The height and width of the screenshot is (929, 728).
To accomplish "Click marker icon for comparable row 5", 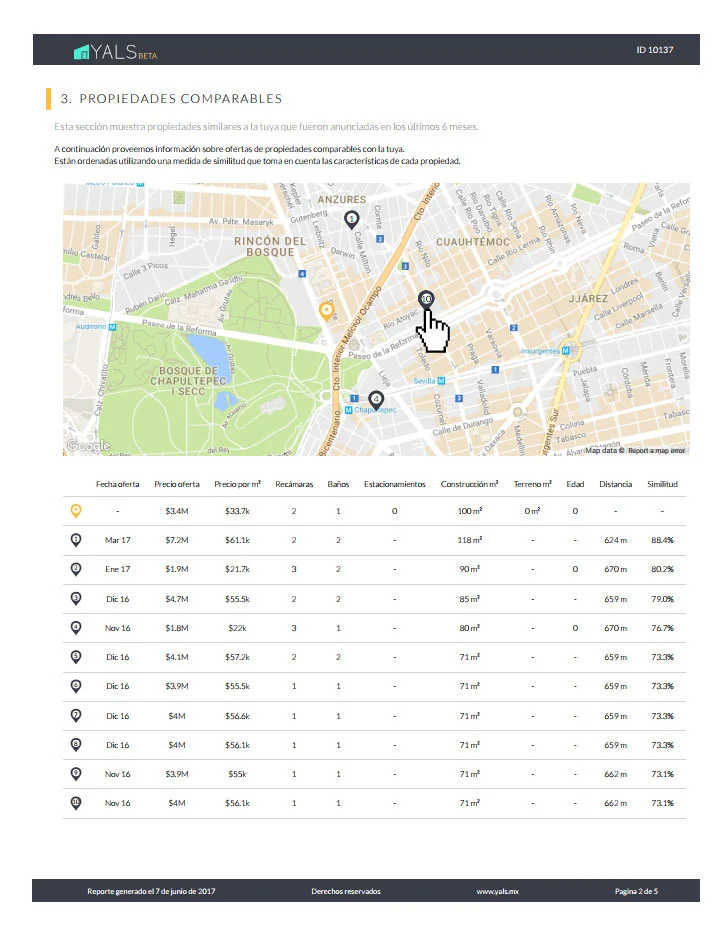I will [x=76, y=657].
